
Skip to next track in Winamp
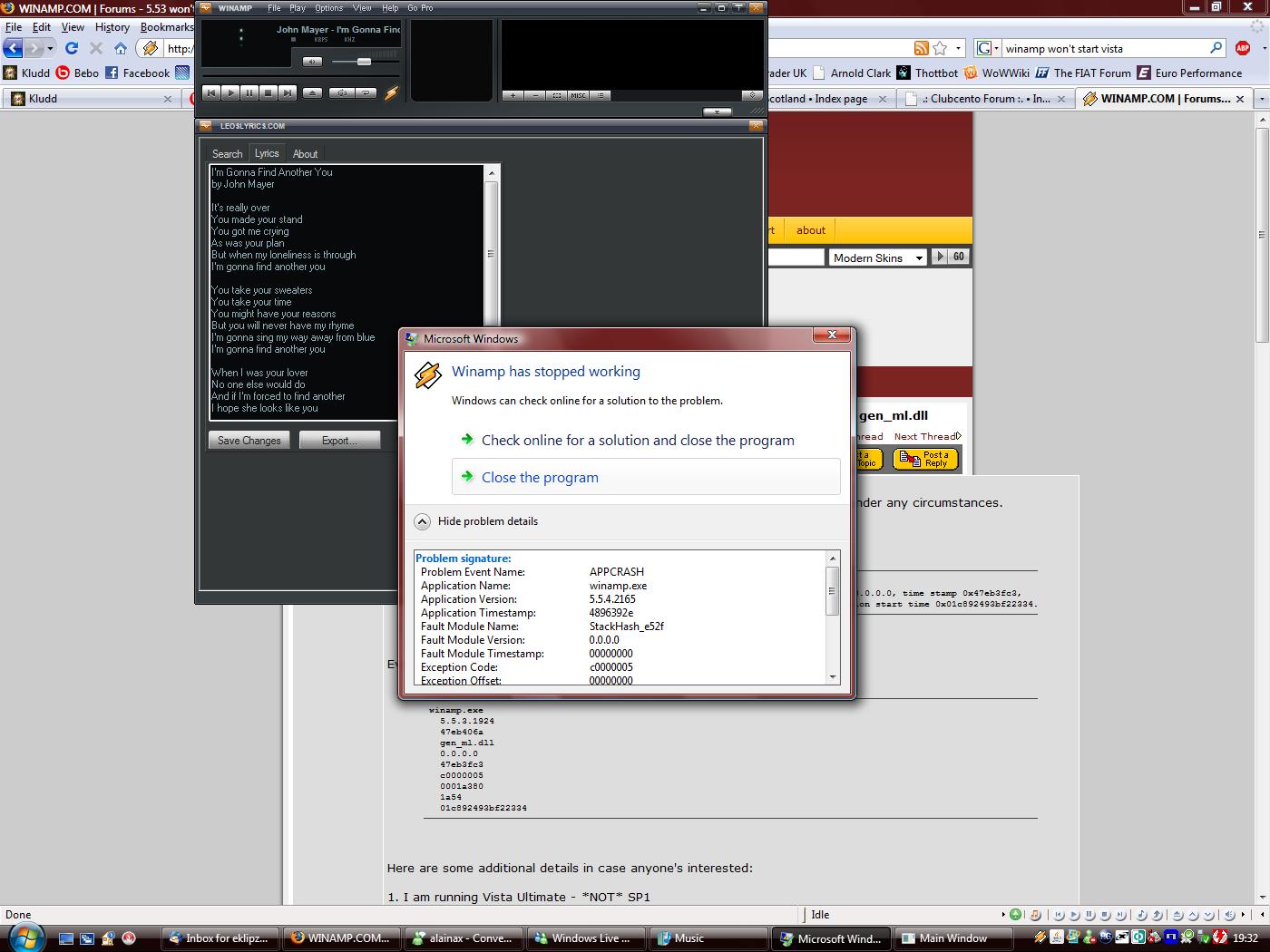coord(287,92)
